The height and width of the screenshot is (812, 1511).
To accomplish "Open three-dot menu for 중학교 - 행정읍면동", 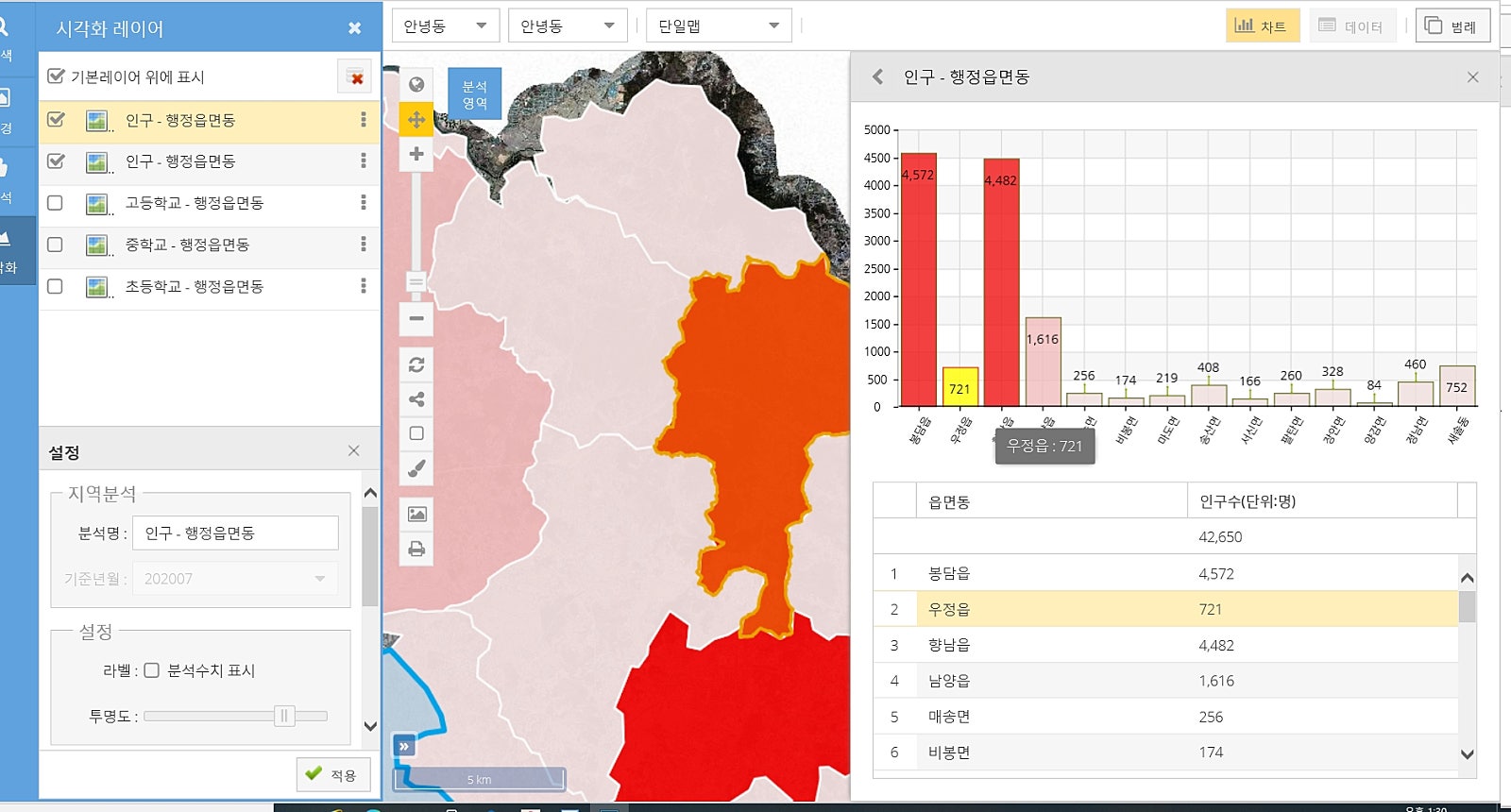I will [364, 245].
